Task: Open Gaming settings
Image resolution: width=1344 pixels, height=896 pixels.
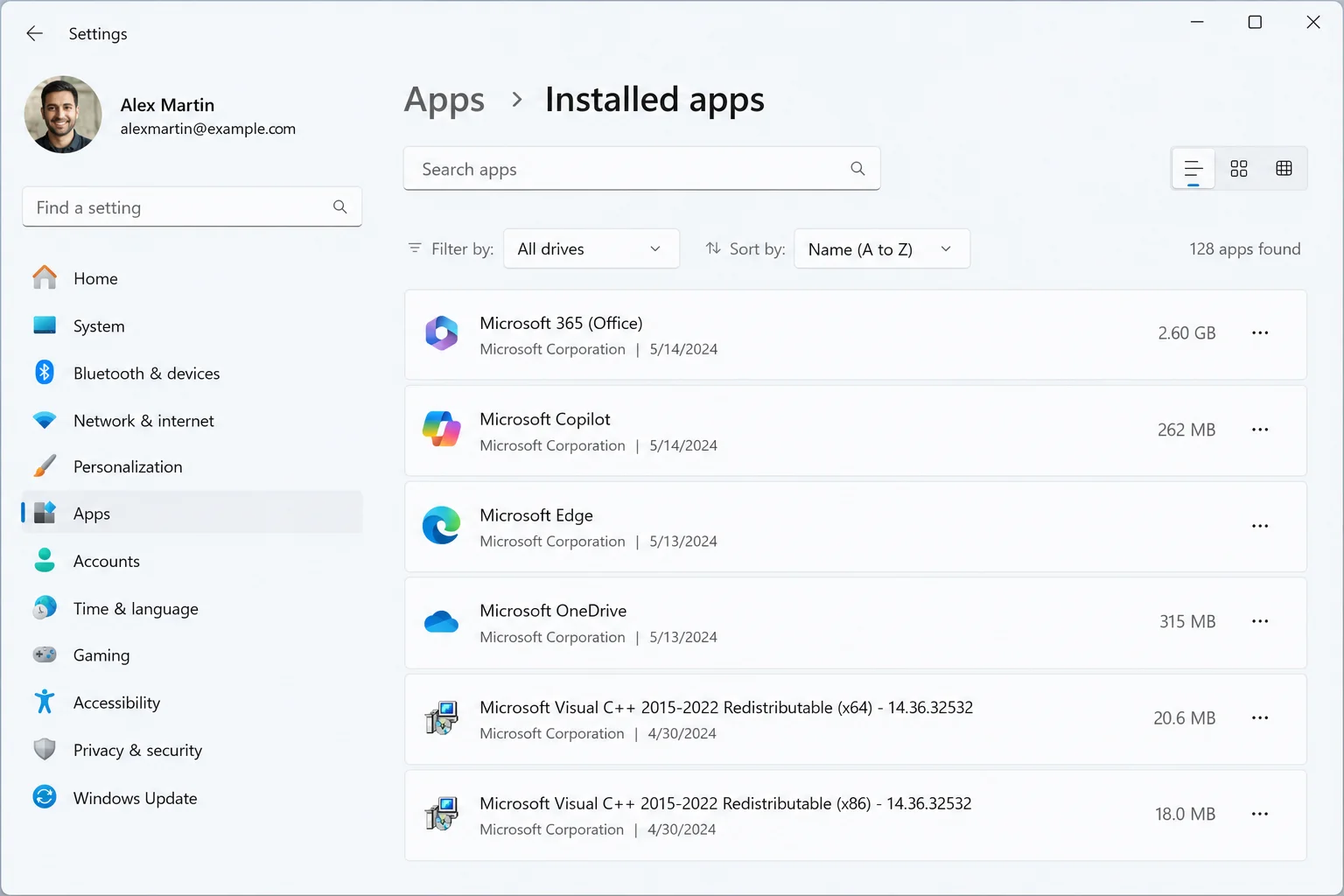Action: (192, 654)
